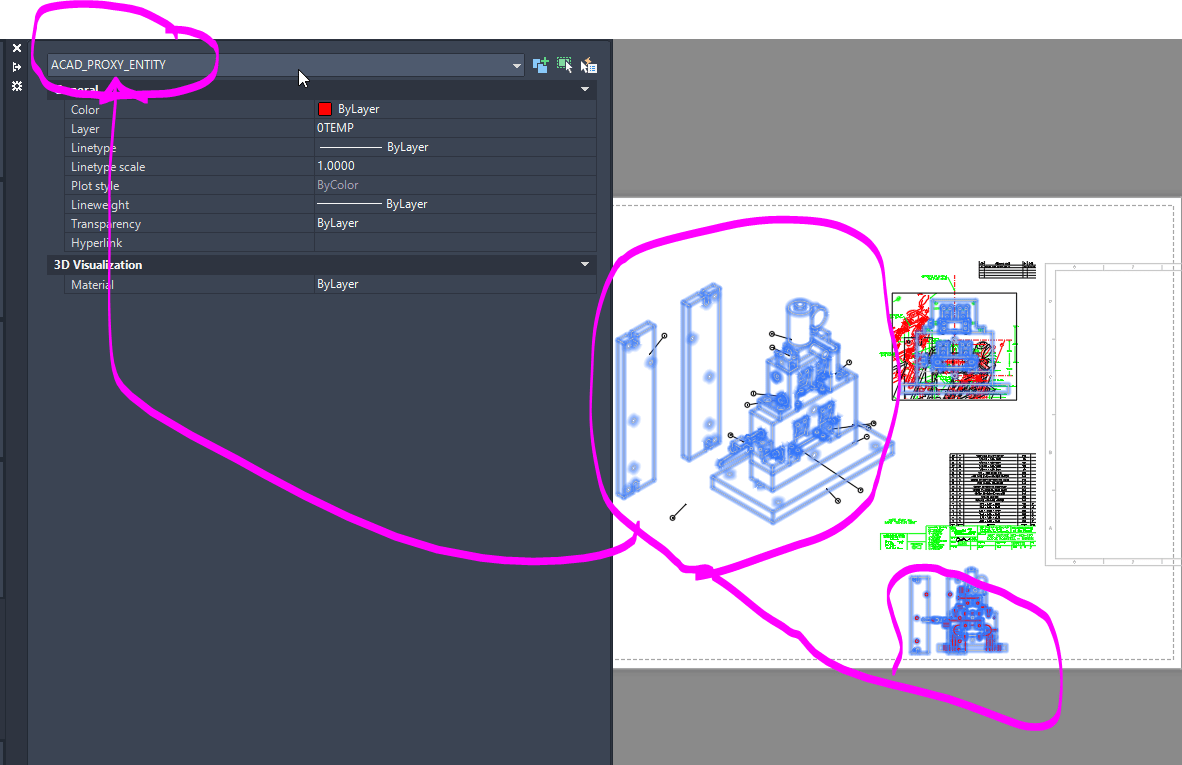Click the Transparency ByLayer field
The image size is (1182, 765).
tap(400, 222)
